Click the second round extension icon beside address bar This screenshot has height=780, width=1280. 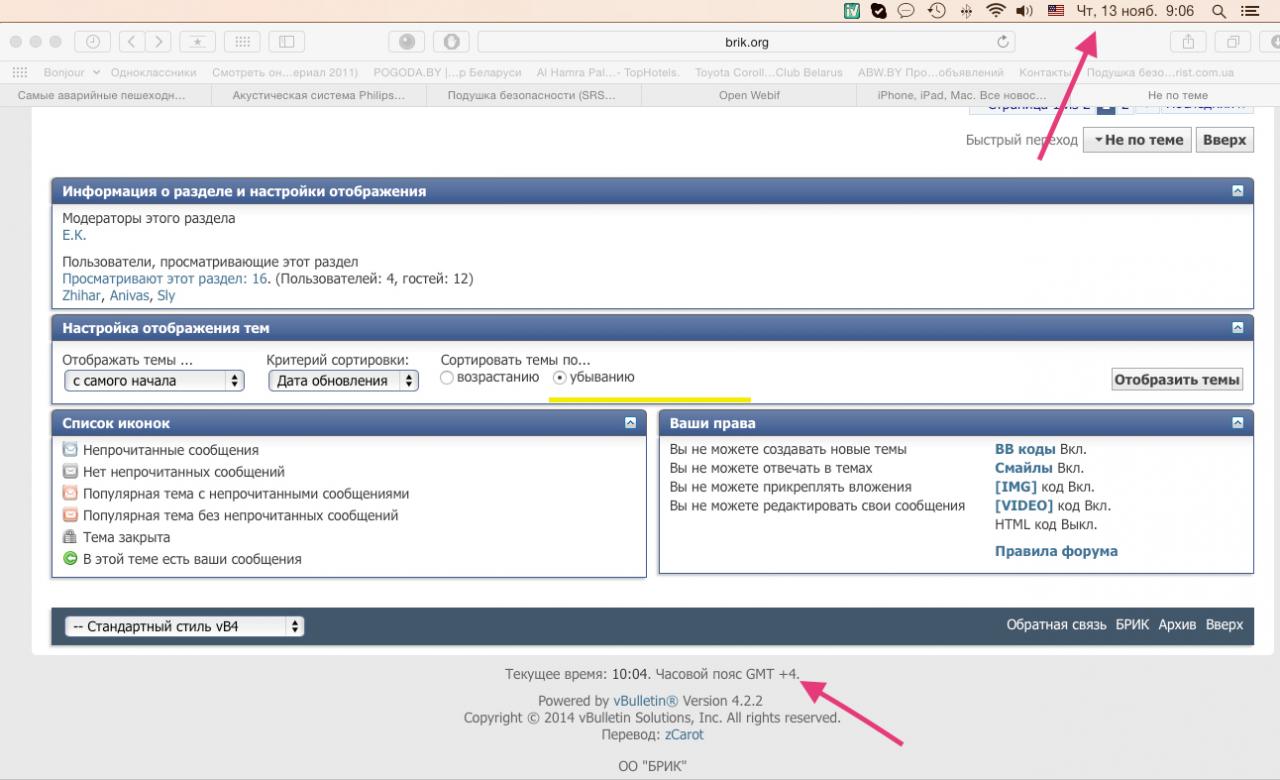(x=451, y=42)
